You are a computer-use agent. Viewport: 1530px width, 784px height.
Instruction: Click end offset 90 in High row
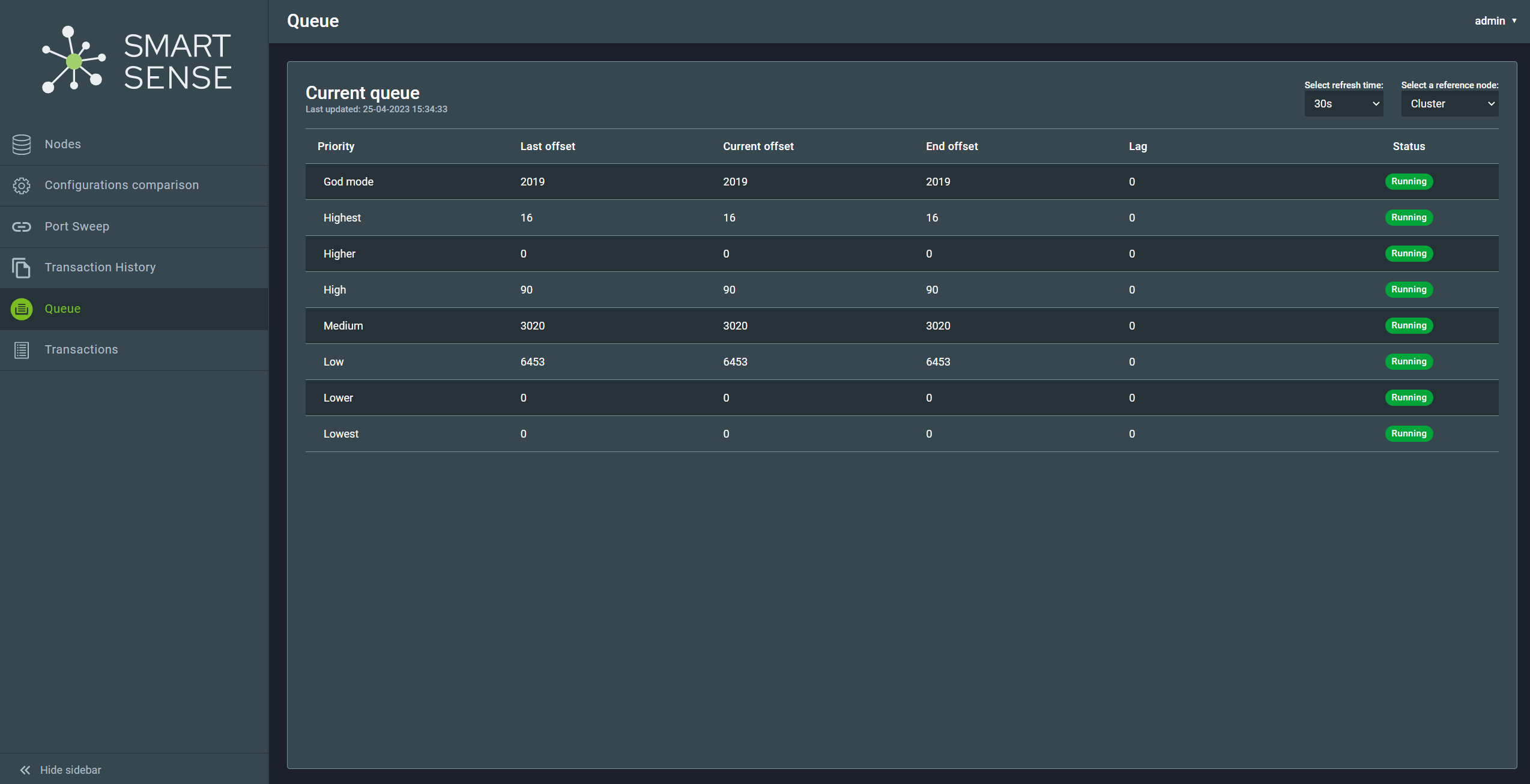click(x=932, y=290)
